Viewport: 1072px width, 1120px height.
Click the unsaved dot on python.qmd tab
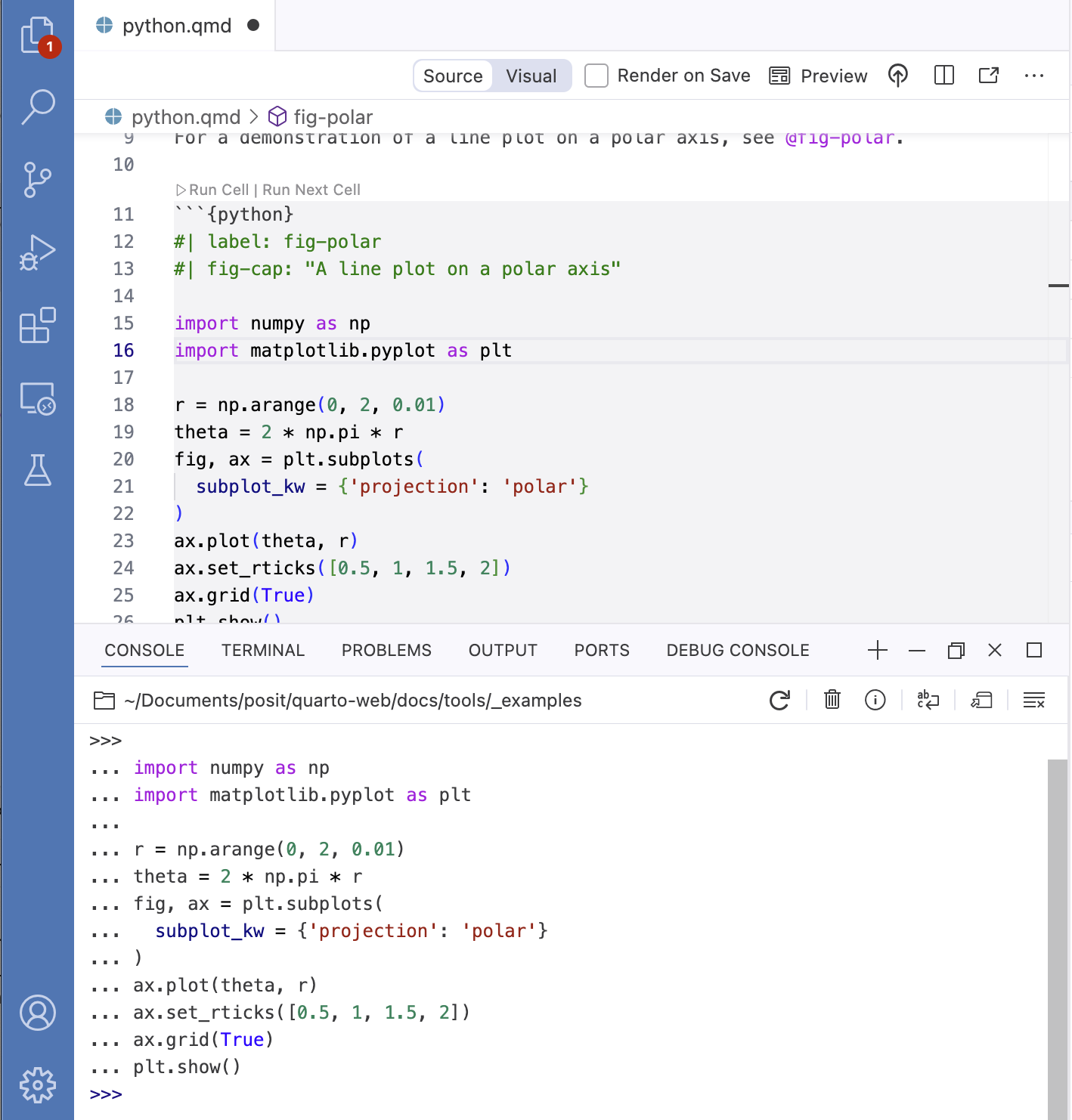tap(253, 26)
